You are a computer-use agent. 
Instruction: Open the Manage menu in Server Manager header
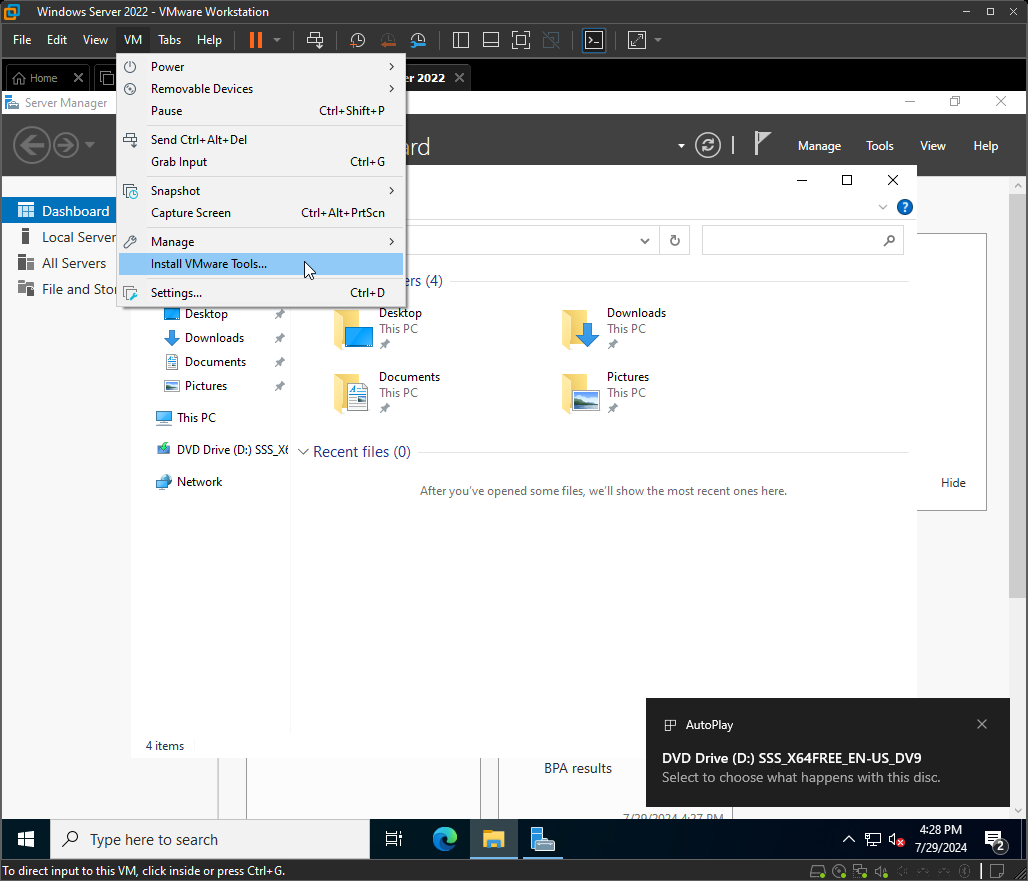pos(820,146)
